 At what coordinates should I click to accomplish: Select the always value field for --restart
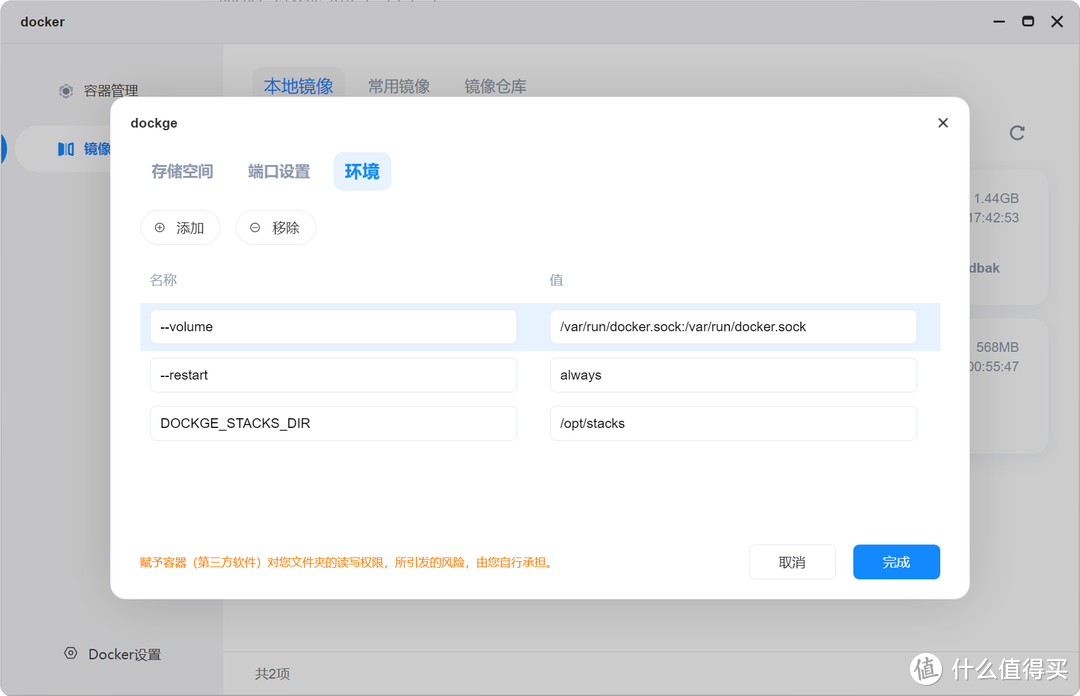tap(733, 375)
